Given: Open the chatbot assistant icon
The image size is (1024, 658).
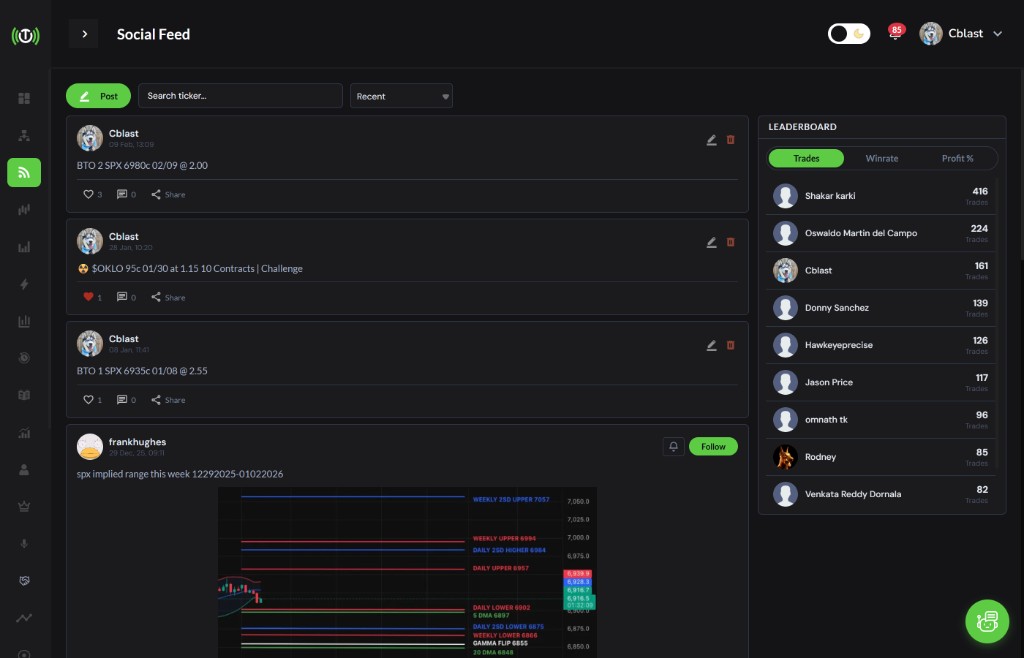Looking at the screenshot, I should [987, 621].
